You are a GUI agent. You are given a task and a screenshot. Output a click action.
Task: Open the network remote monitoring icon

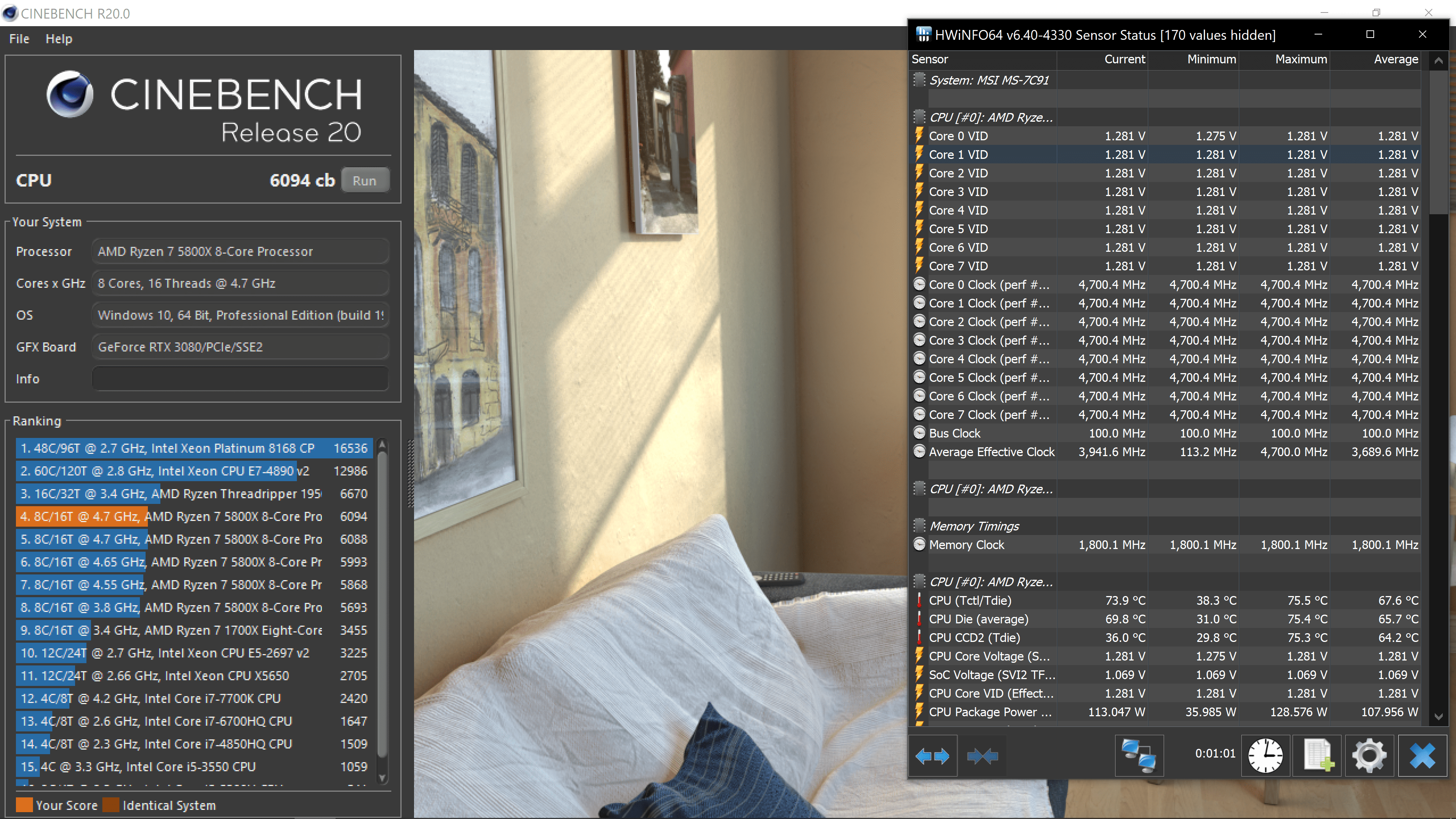pos(1138,756)
